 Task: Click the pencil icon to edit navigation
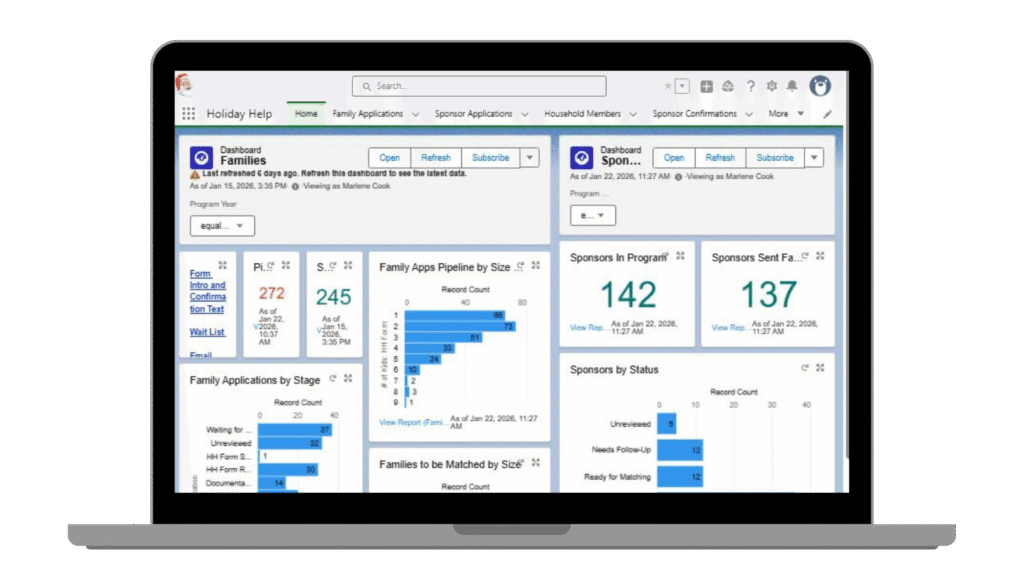point(825,114)
